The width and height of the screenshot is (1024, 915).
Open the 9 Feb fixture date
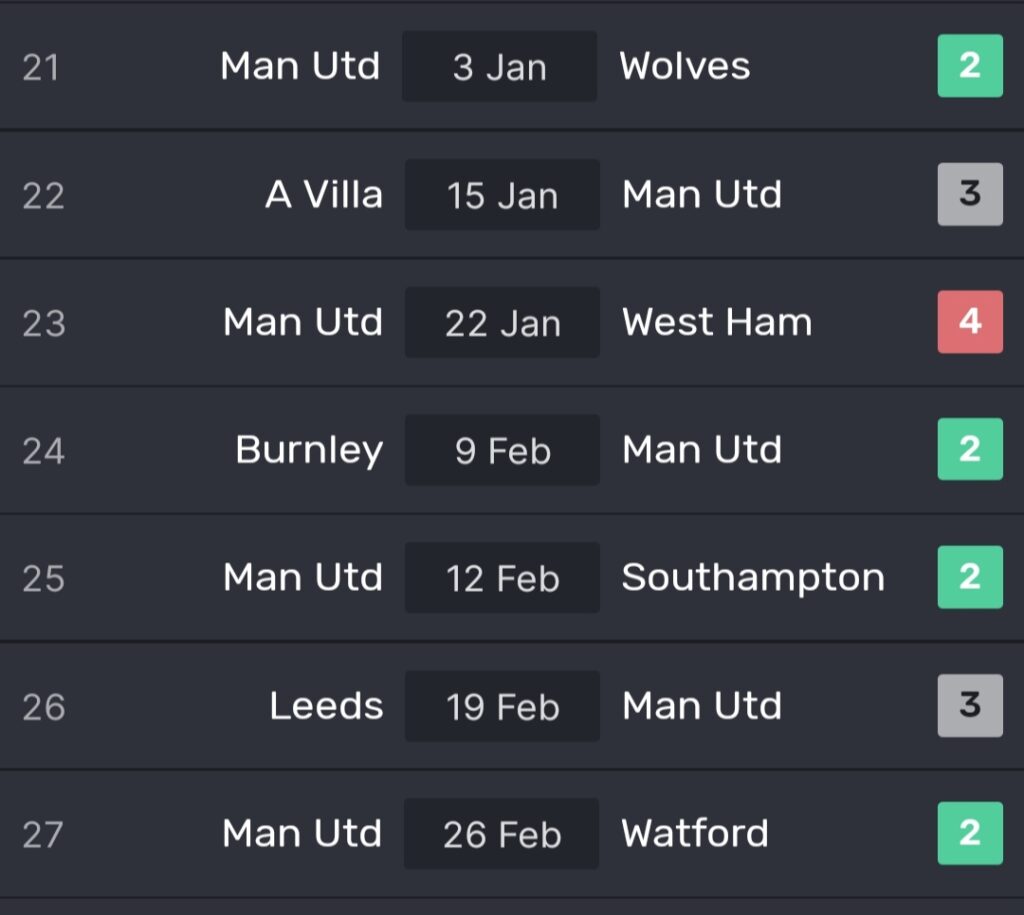pyautogui.click(x=502, y=451)
